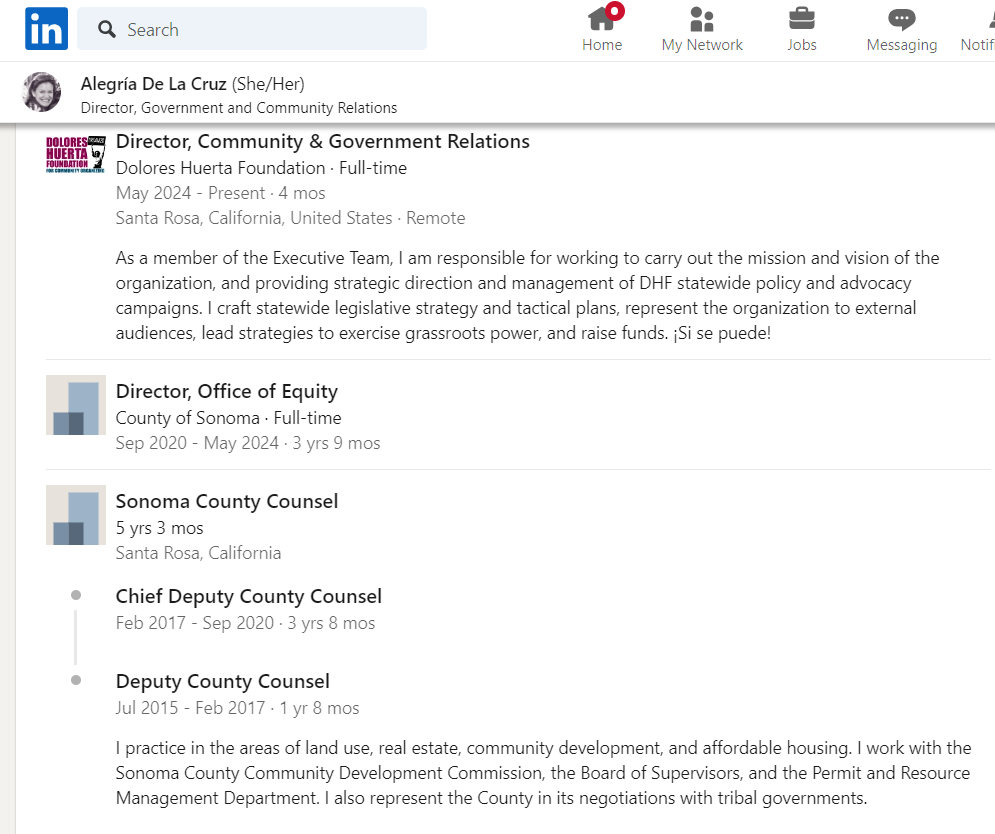The image size is (995, 834).
Task: Open the Messaging chat bubble icon
Action: 901,19
